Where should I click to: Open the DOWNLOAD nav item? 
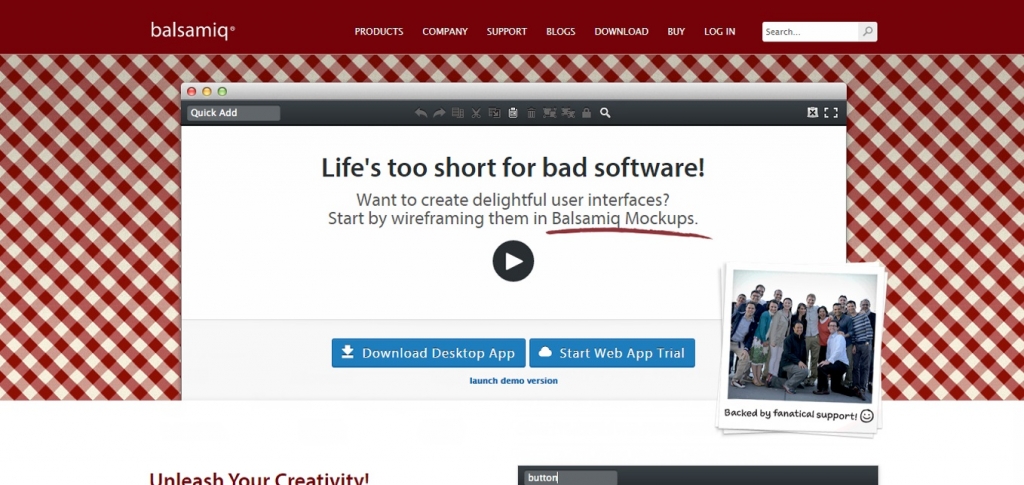[621, 32]
